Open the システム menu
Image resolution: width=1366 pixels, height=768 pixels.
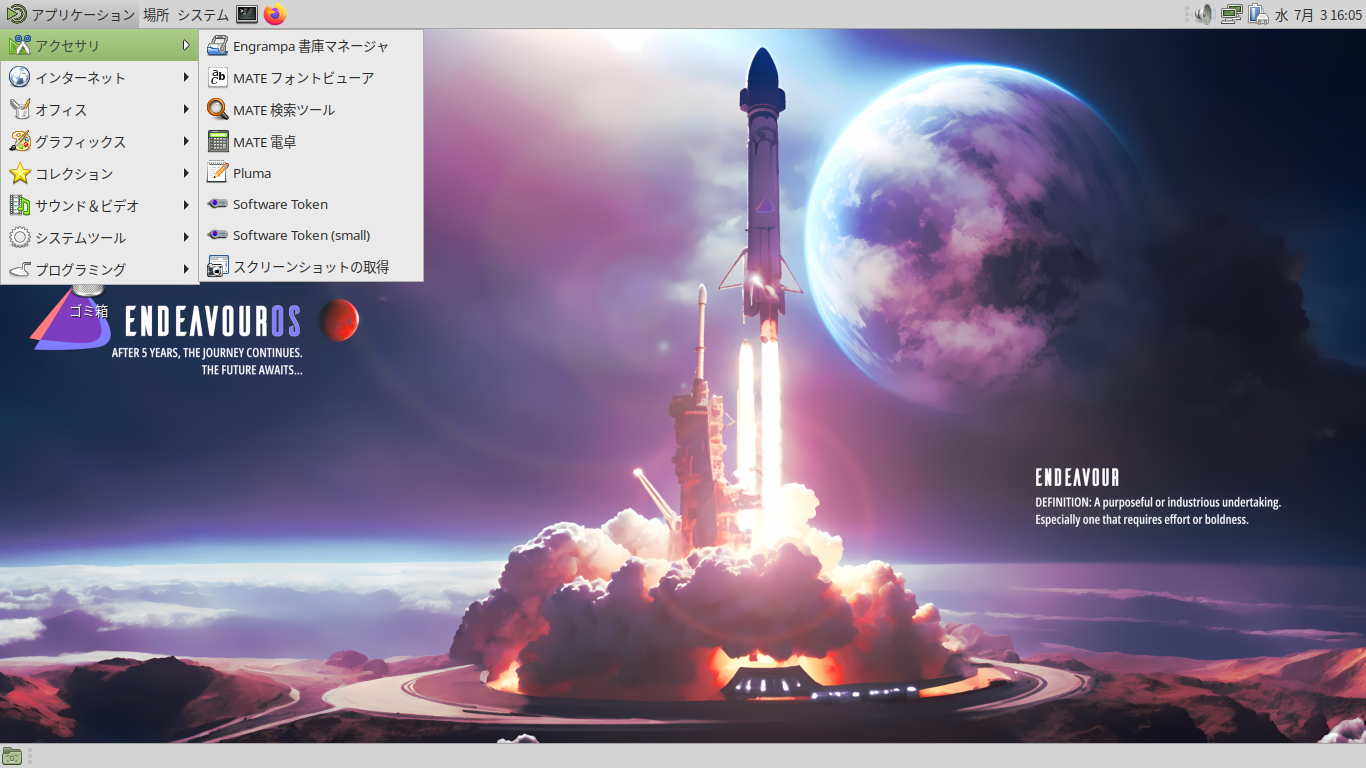[203, 15]
